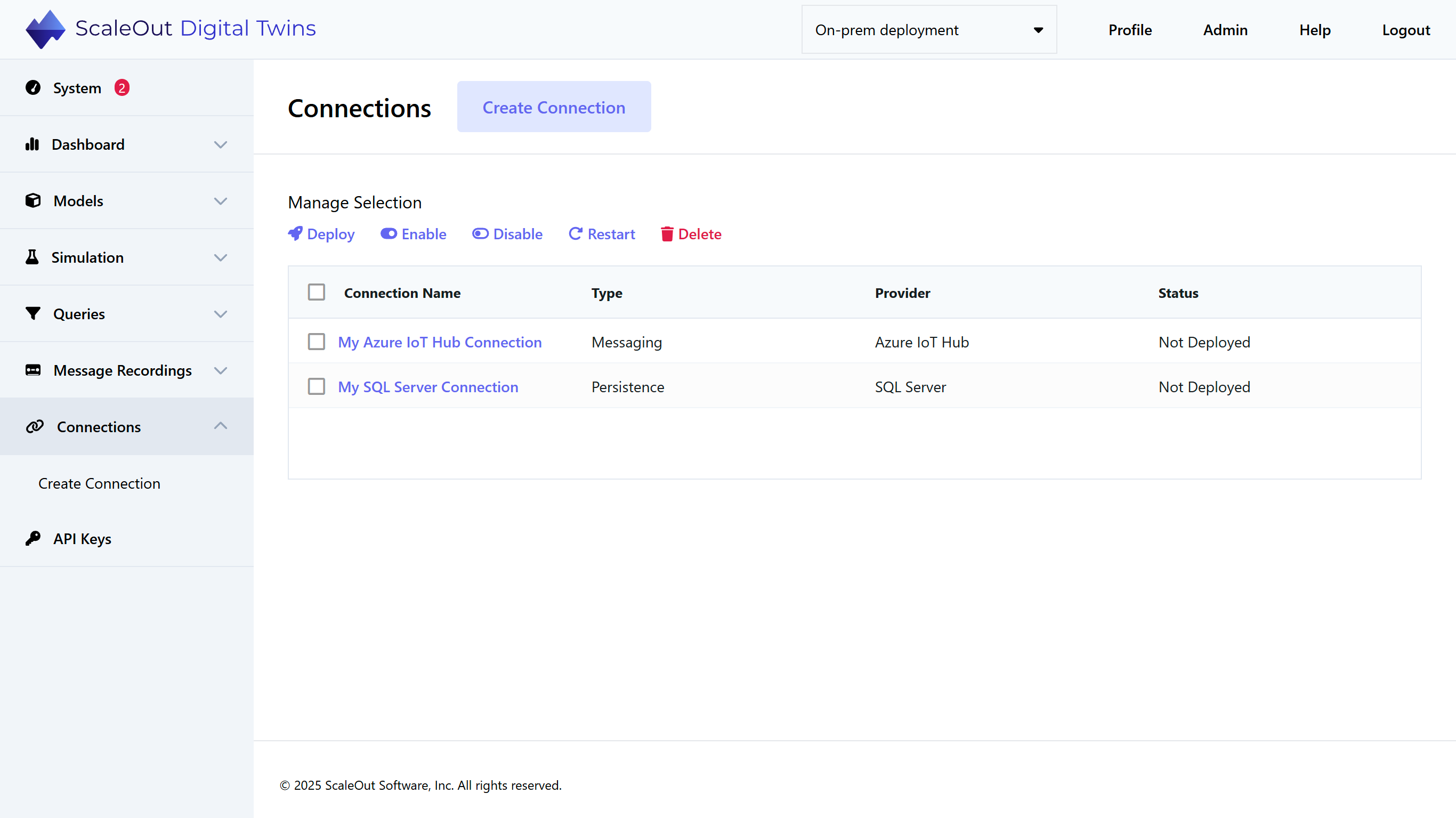Image resolution: width=1456 pixels, height=818 pixels.
Task: Collapse the Connections menu chevron
Action: tap(221, 426)
